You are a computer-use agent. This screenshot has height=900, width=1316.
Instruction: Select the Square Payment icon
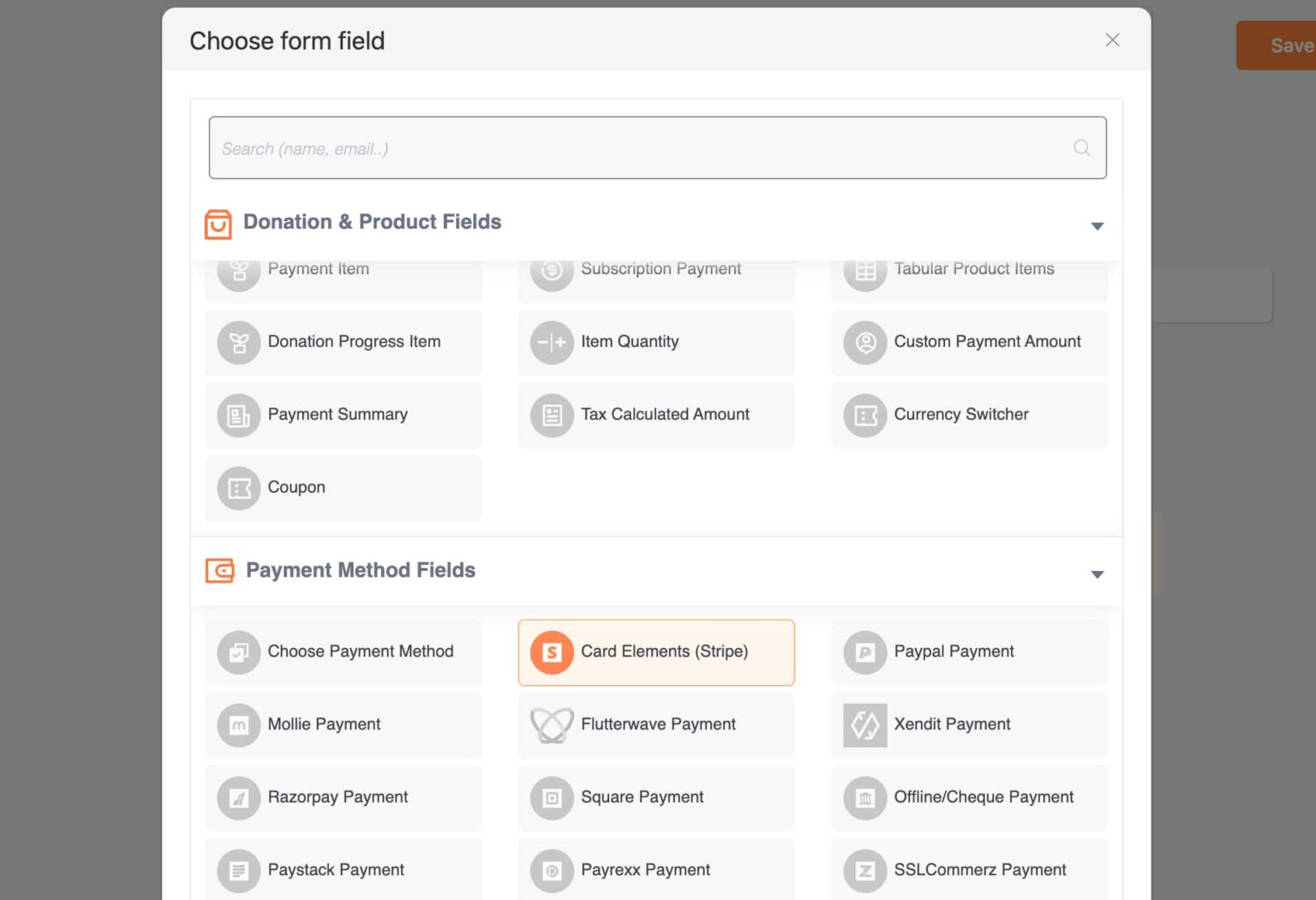551,798
